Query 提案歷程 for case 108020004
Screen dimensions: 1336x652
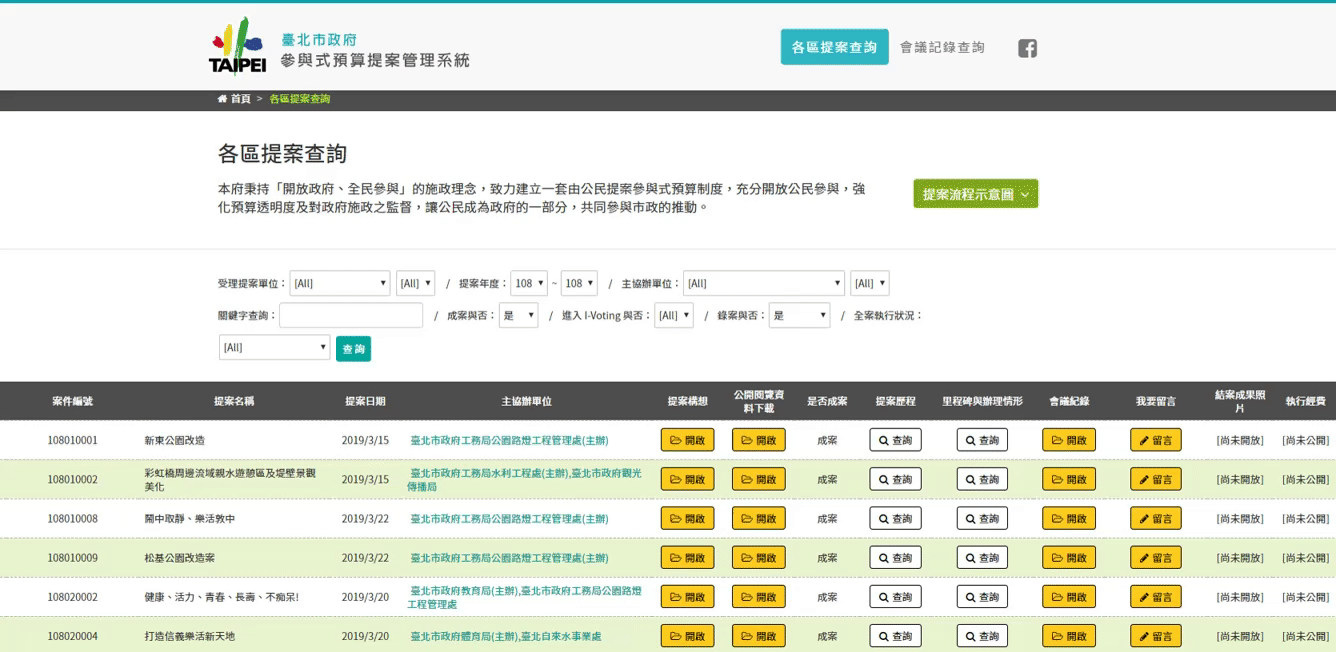pos(895,636)
